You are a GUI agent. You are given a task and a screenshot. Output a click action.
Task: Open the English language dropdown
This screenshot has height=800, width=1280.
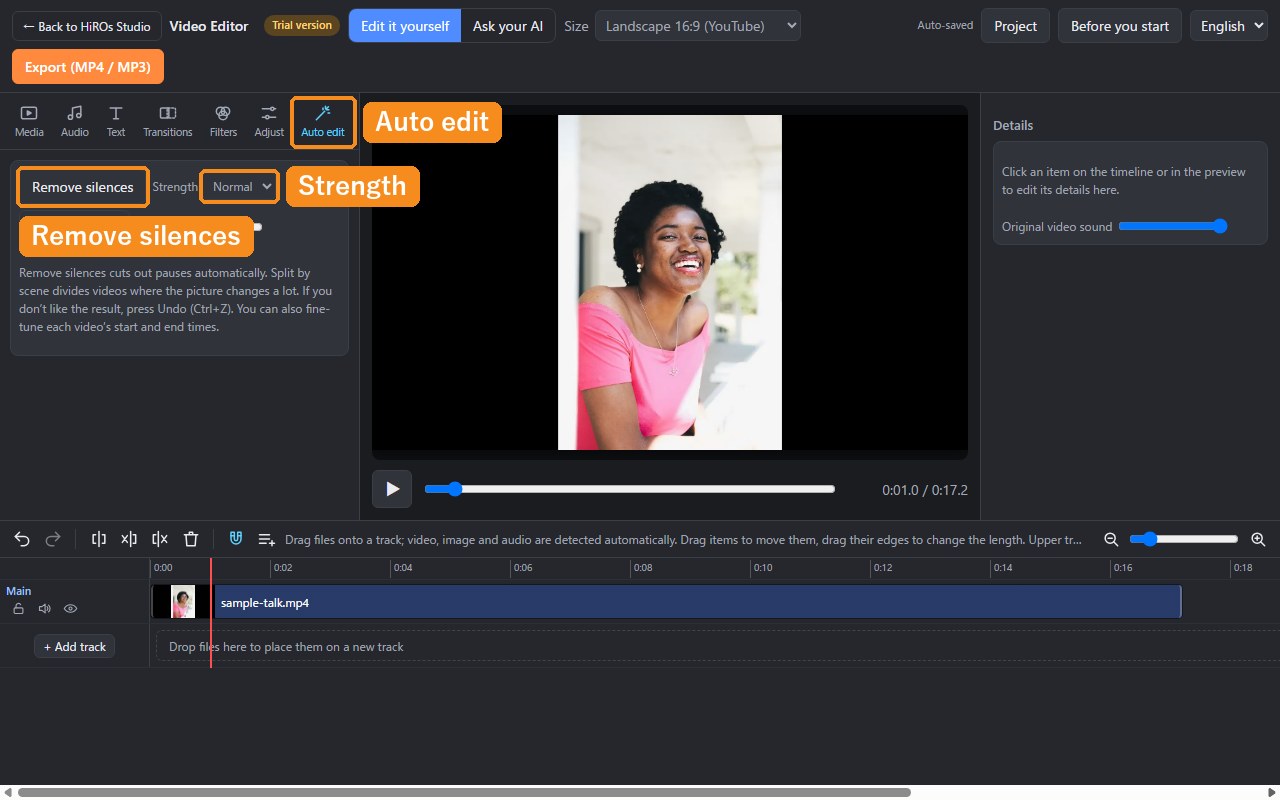pos(1229,26)
